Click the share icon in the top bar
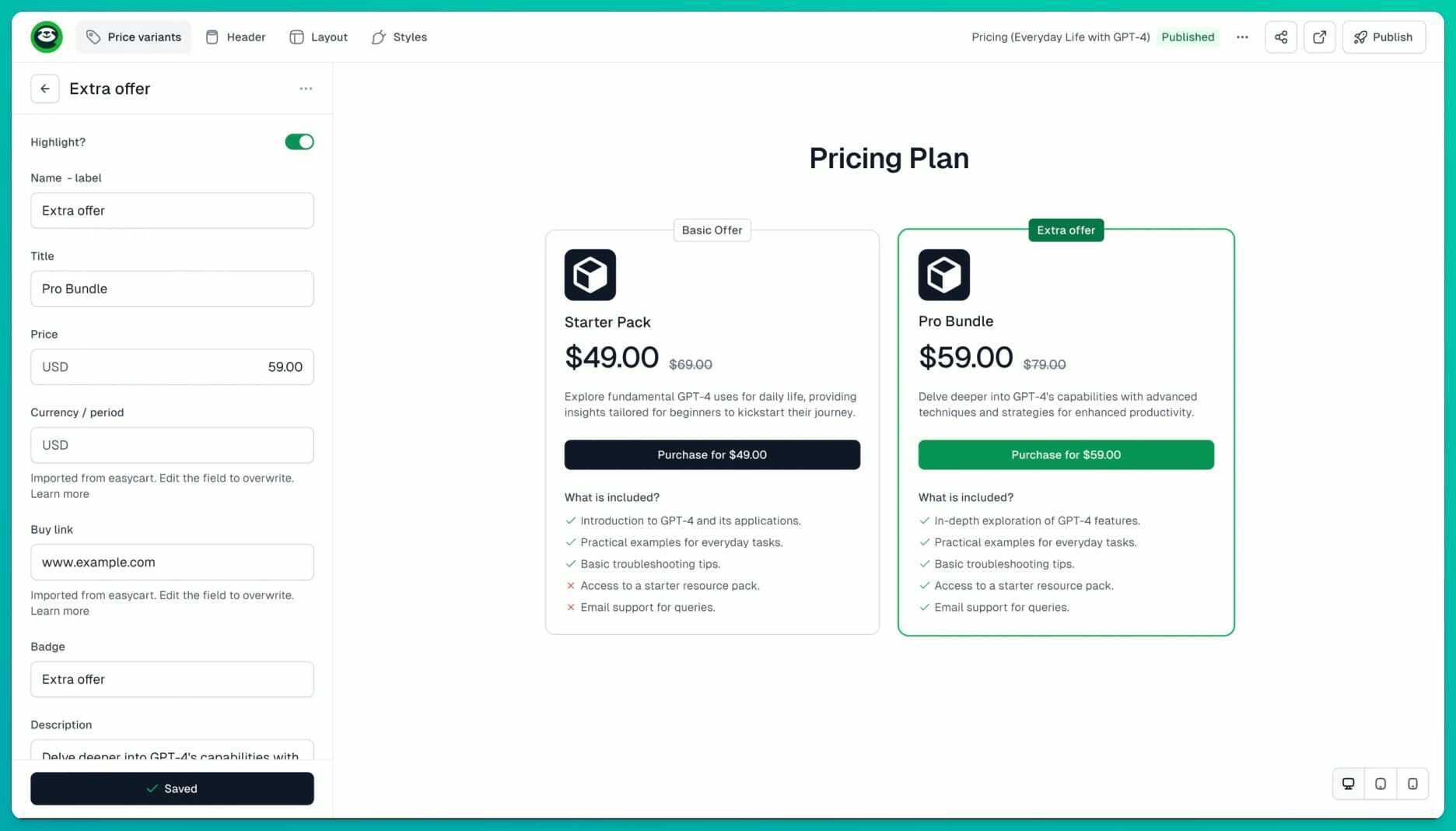 1280,37
